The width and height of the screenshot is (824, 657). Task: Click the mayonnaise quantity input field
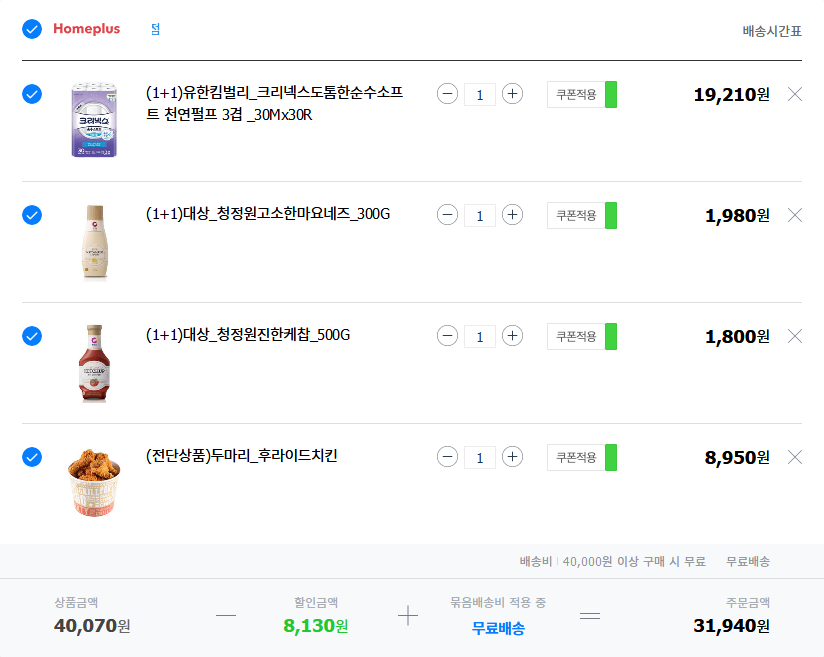(x=480, y=215)
